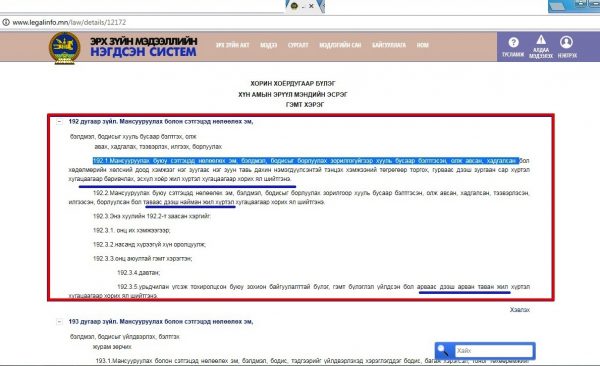This screenshot has height=366, width=600.
Task: Open the Сургалт menu item
Action: pyautogui.click(x=298, y=45)
